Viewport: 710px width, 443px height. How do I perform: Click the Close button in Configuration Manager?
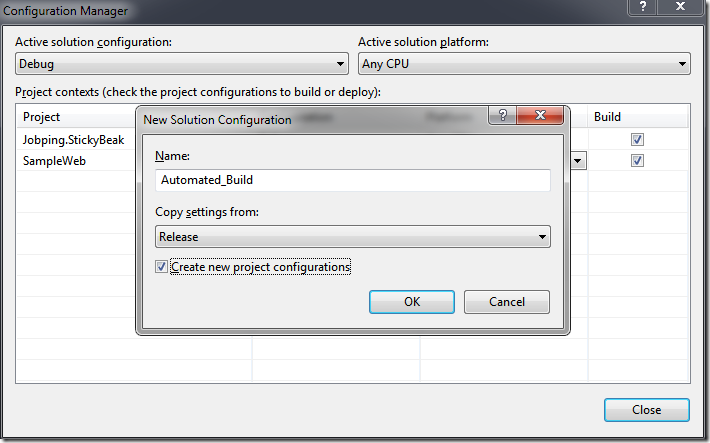point(646,410)
